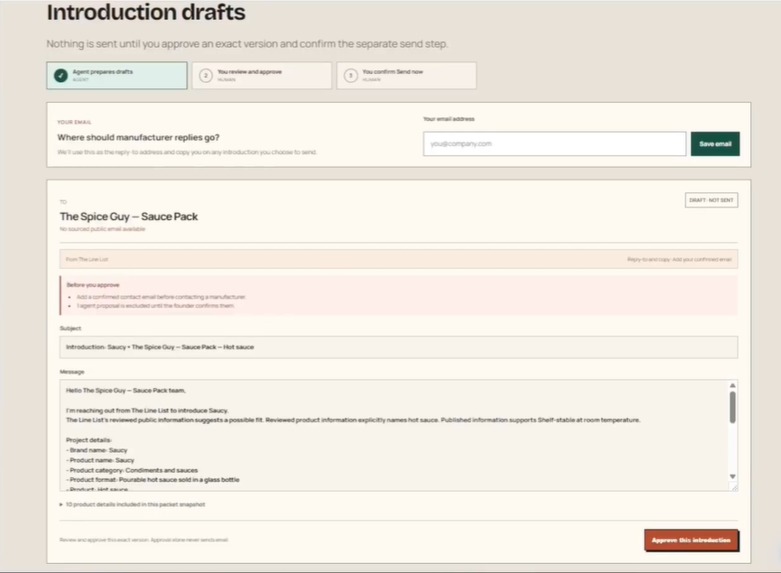This screenshot has width=781, height=573.
Task: Select the 'Agent prepares drafts' step
Action: pyautogui.click(x=117, y=76)
